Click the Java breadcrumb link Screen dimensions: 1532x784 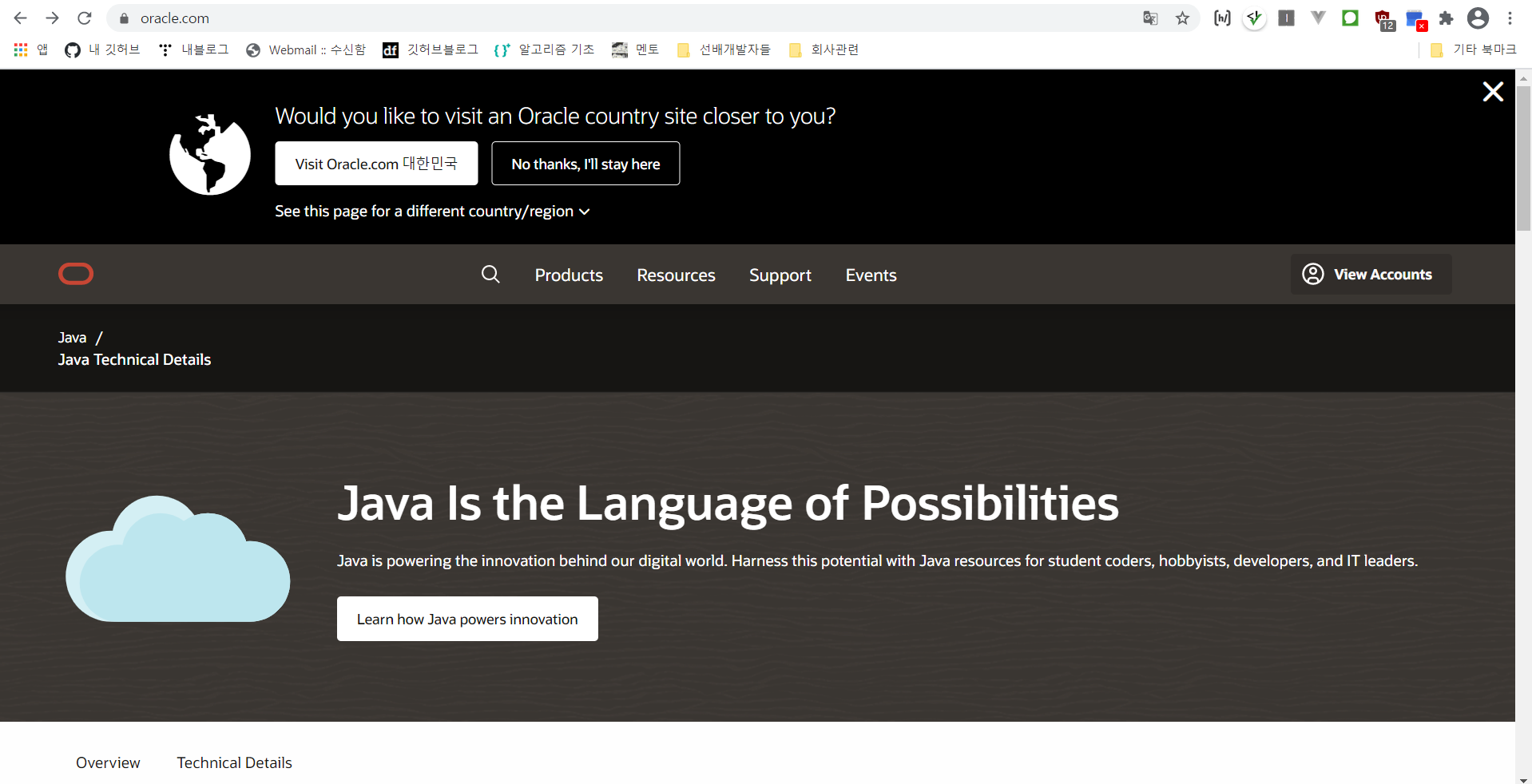pyautogui.click(x=72, y=338)
